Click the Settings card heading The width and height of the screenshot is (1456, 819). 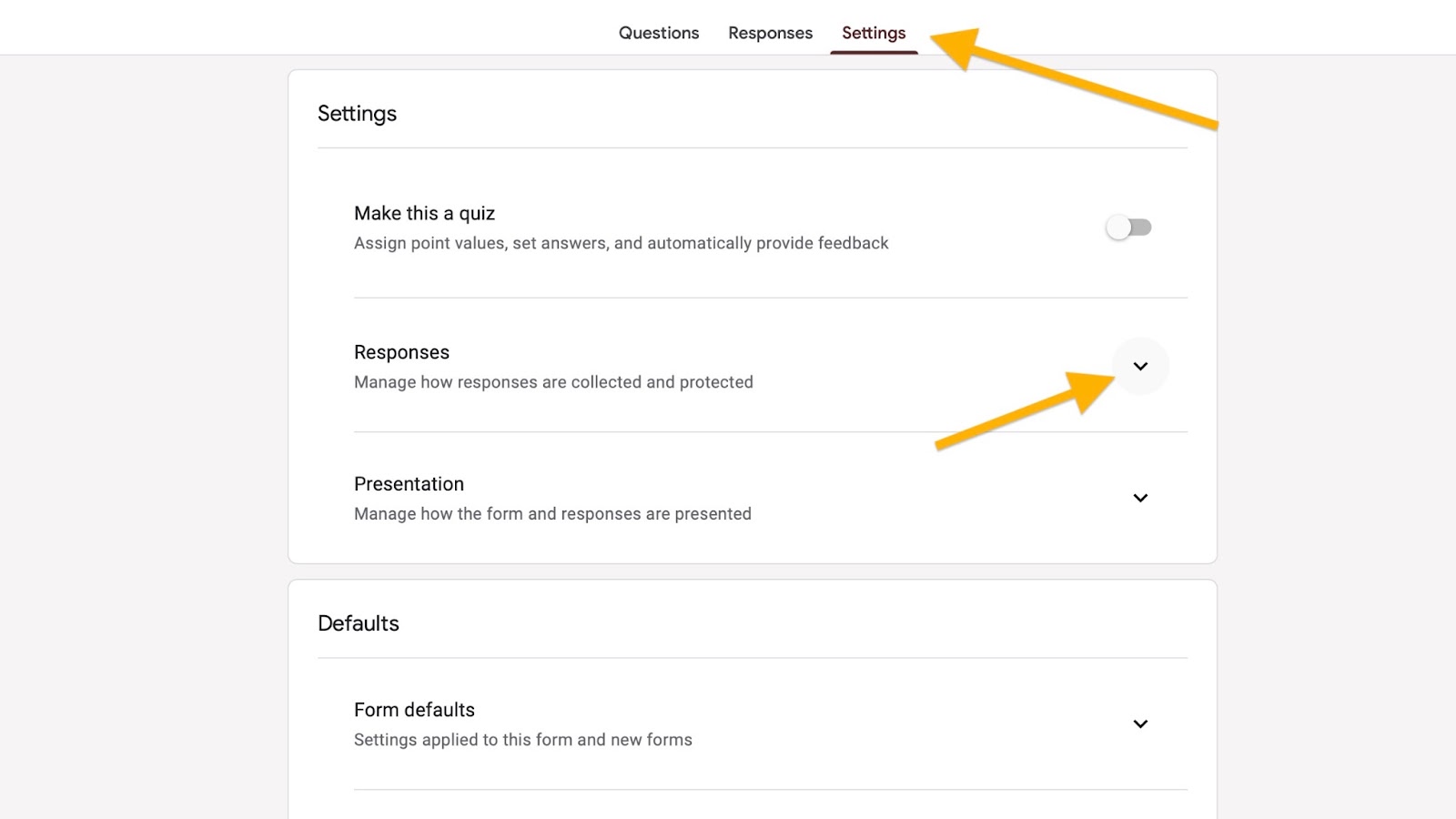(357, 114)
